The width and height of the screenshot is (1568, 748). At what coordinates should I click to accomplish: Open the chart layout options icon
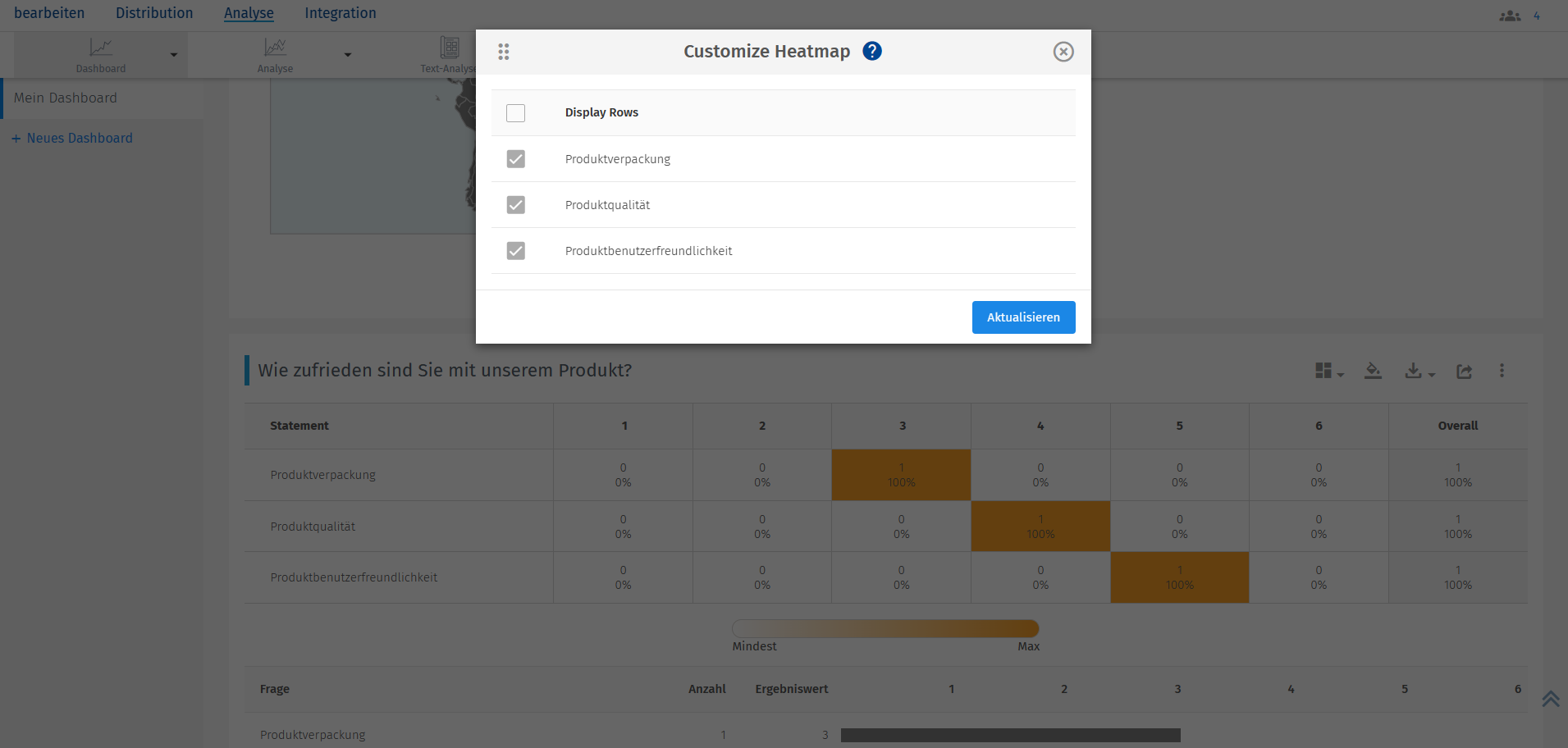coord(1328,372)
